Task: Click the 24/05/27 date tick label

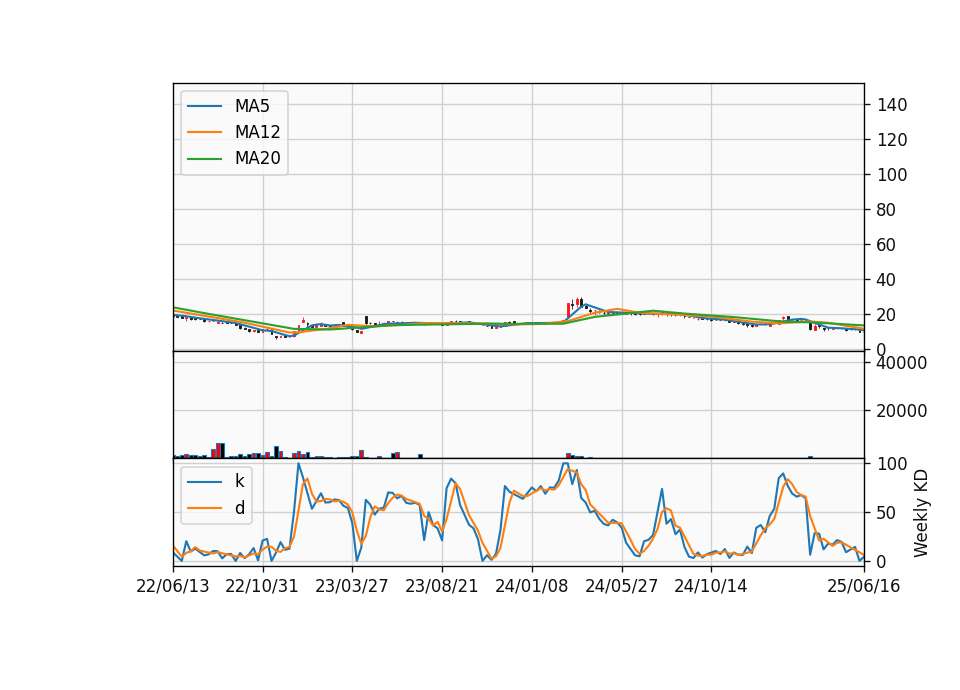Action: [x=621, y=586]
